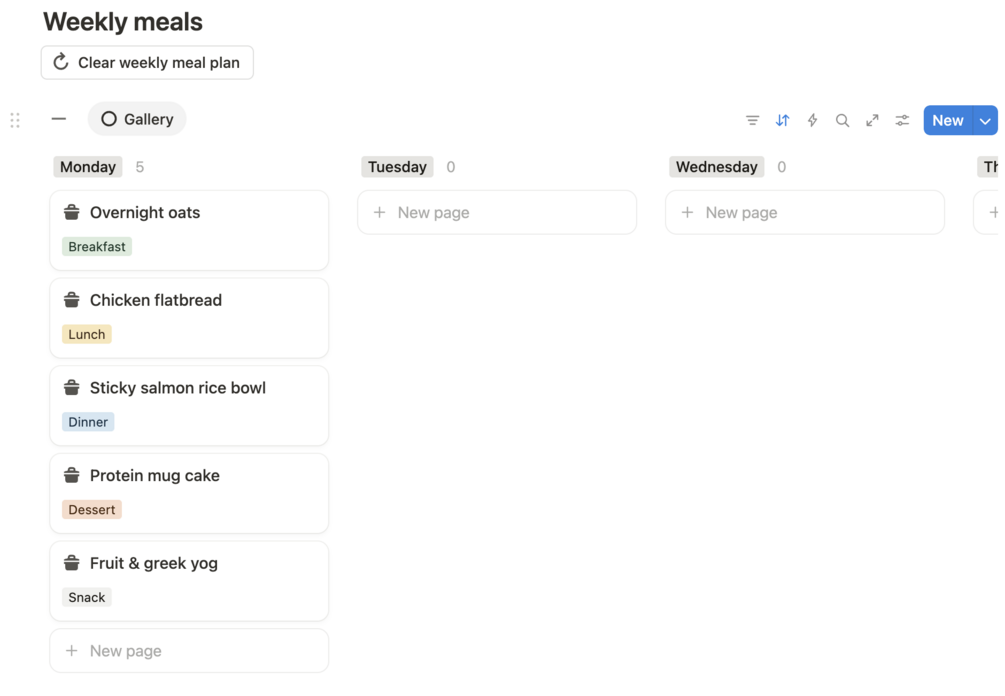1005x696 pixels.
Task: Select the Gallery view tab
Action: (137, 119)
